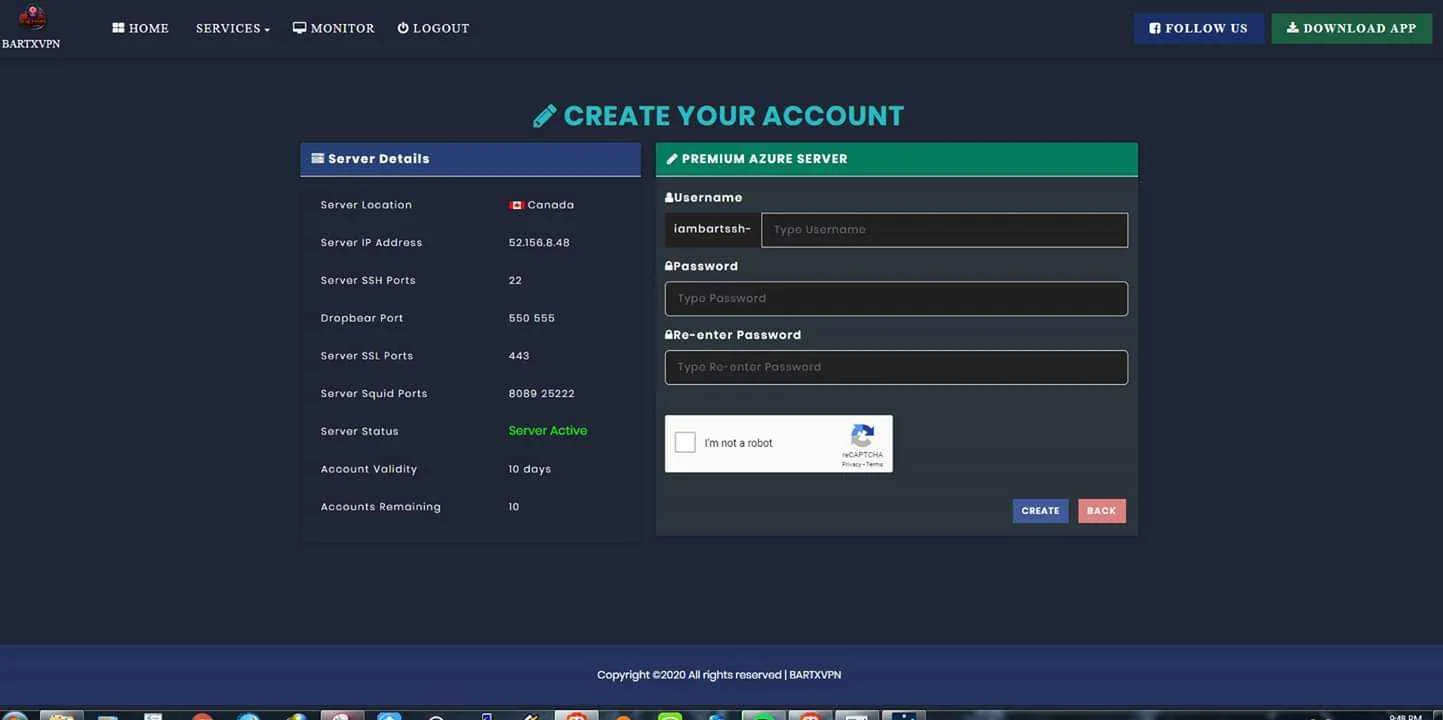This screenshot has width=1443, height=720.
Task: Click the CREATE button
Action: tap(1040, 511)
